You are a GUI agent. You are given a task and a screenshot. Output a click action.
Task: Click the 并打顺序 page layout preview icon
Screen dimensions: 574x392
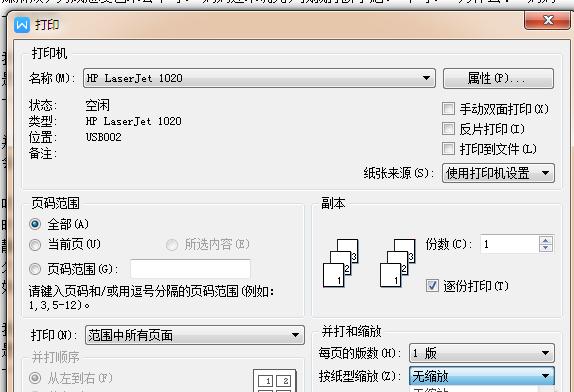(x=275, y=381)
